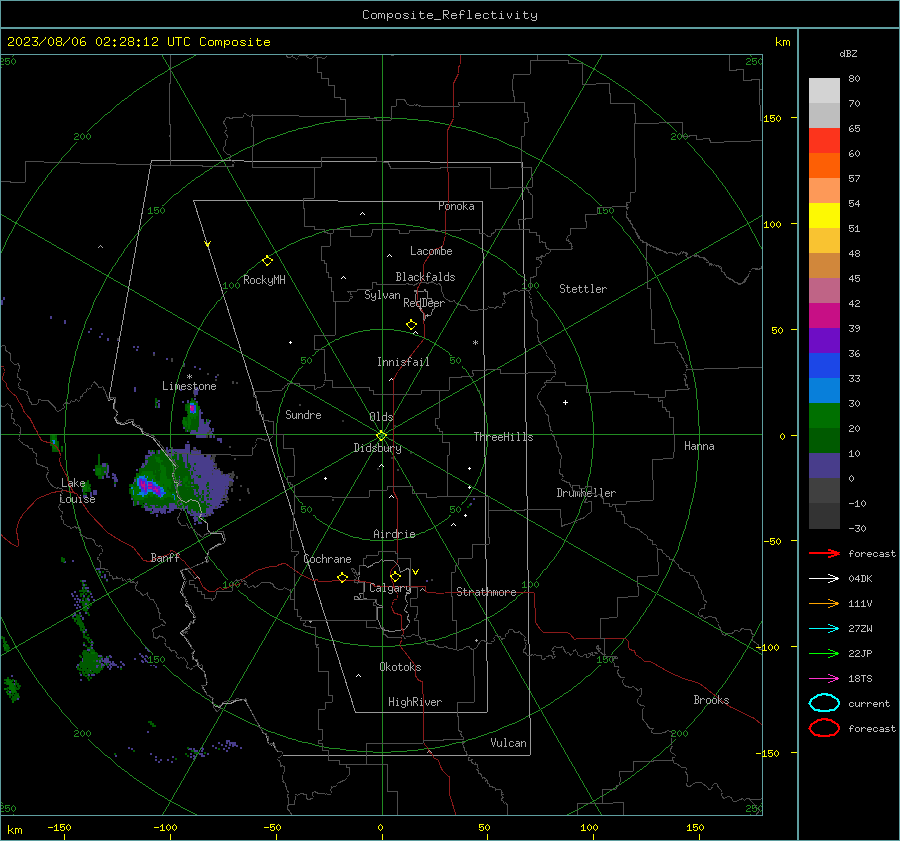Click the magenta 18TS arrow in legend
900x841 pixels.
(x=824, y=679)
